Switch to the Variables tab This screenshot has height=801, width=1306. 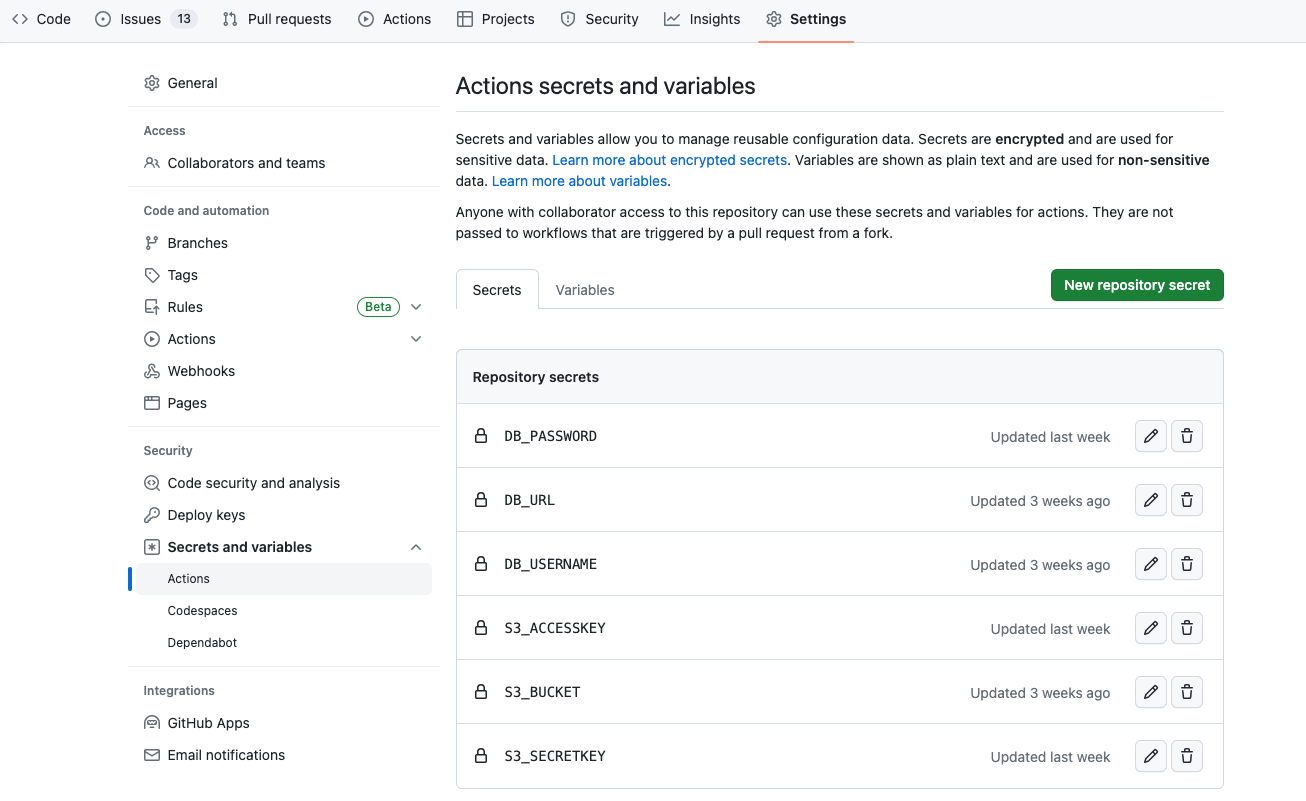(585, 290)
